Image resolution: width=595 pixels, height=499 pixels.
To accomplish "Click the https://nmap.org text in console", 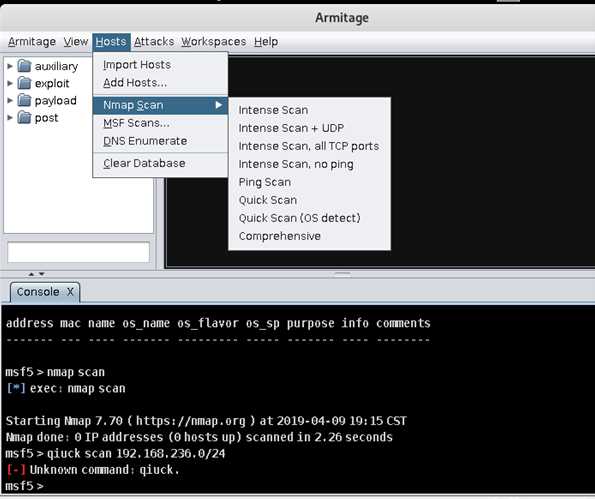I will (190, 421).
